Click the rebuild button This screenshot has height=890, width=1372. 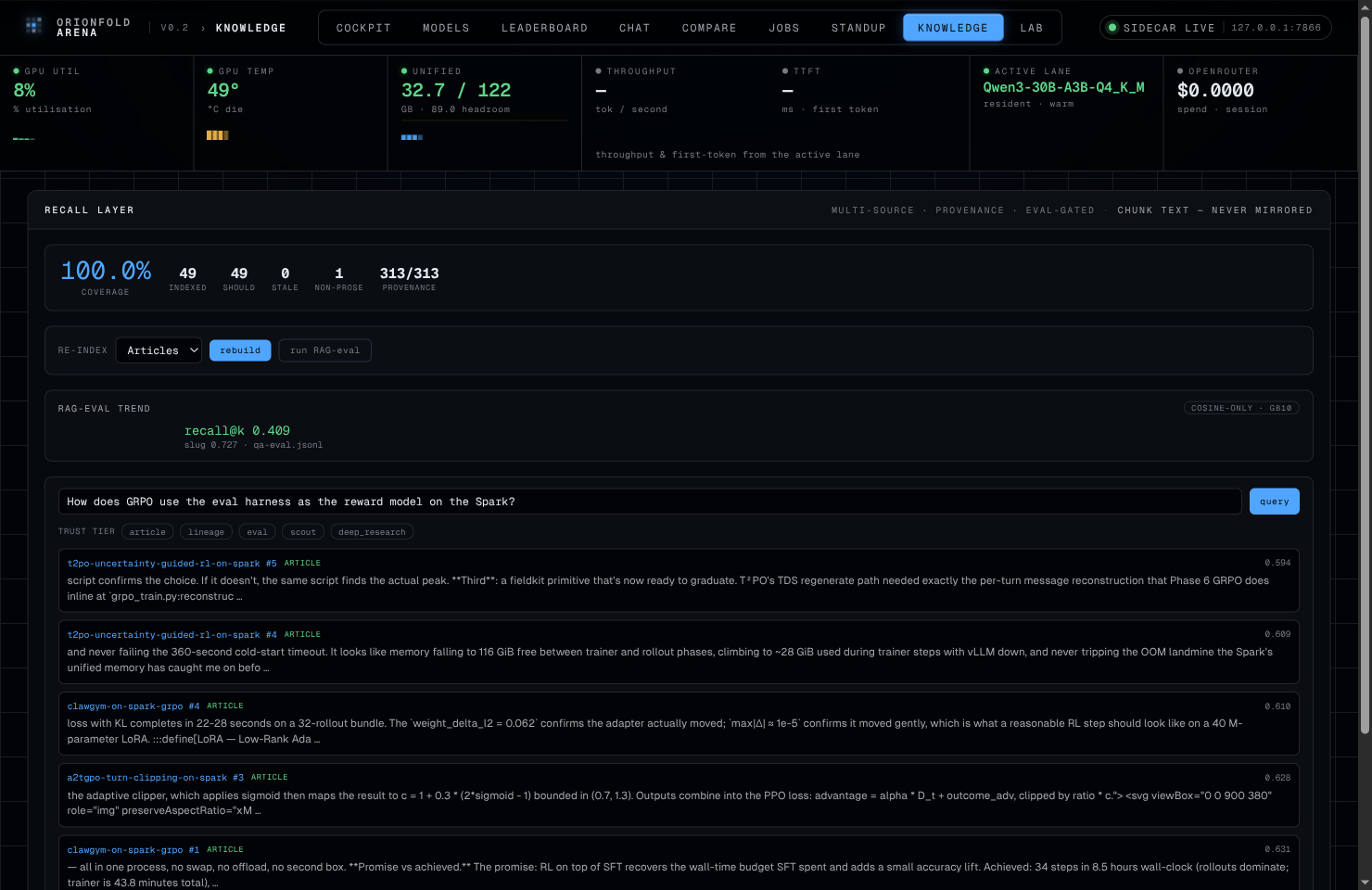tap(240, 350)
